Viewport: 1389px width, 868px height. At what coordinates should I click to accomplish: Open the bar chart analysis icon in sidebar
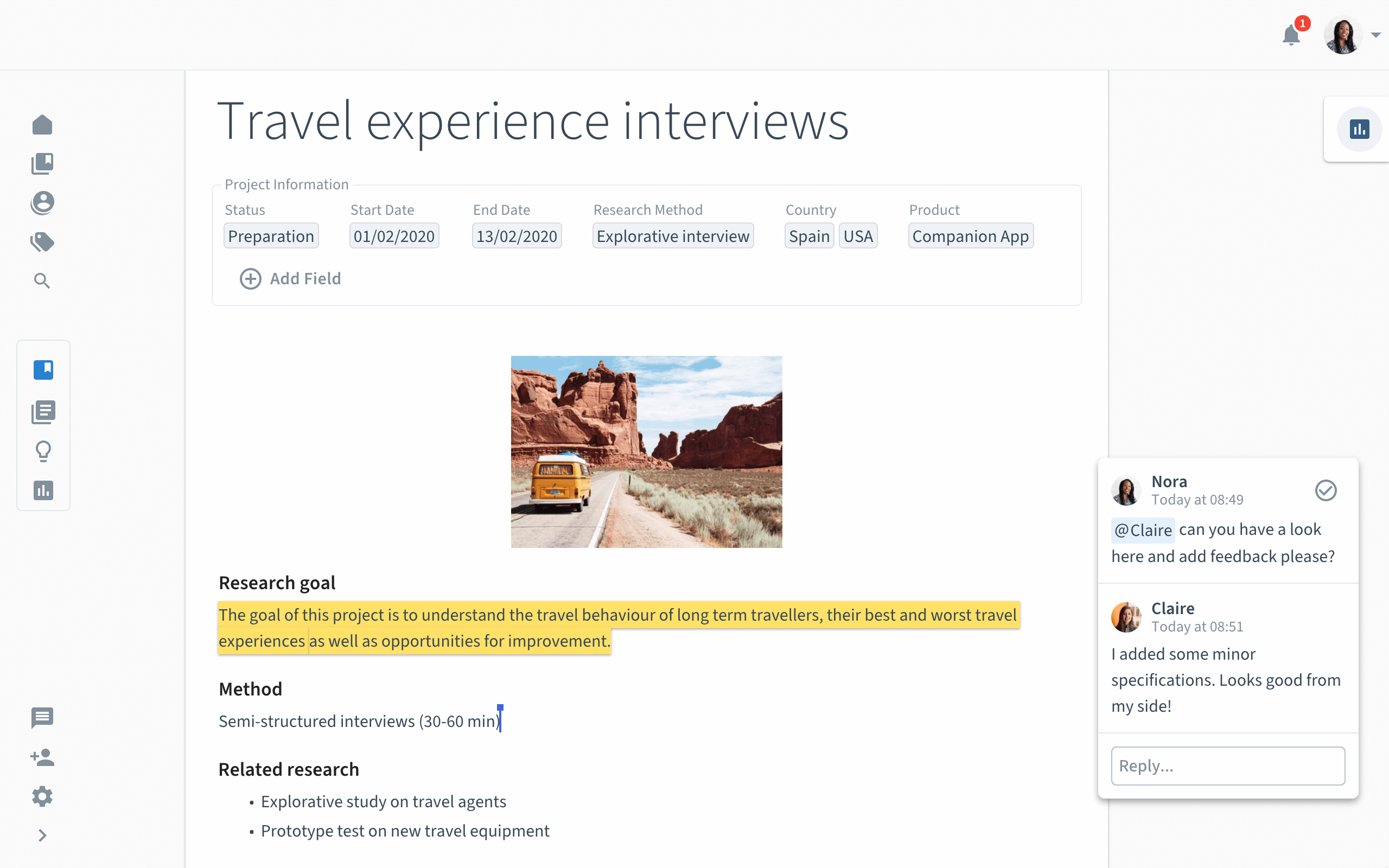[x=43, y=490]
